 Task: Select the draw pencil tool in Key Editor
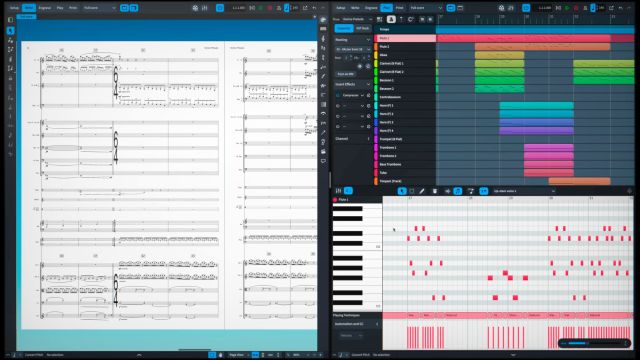pyautogui.click(x=422, y=191)
